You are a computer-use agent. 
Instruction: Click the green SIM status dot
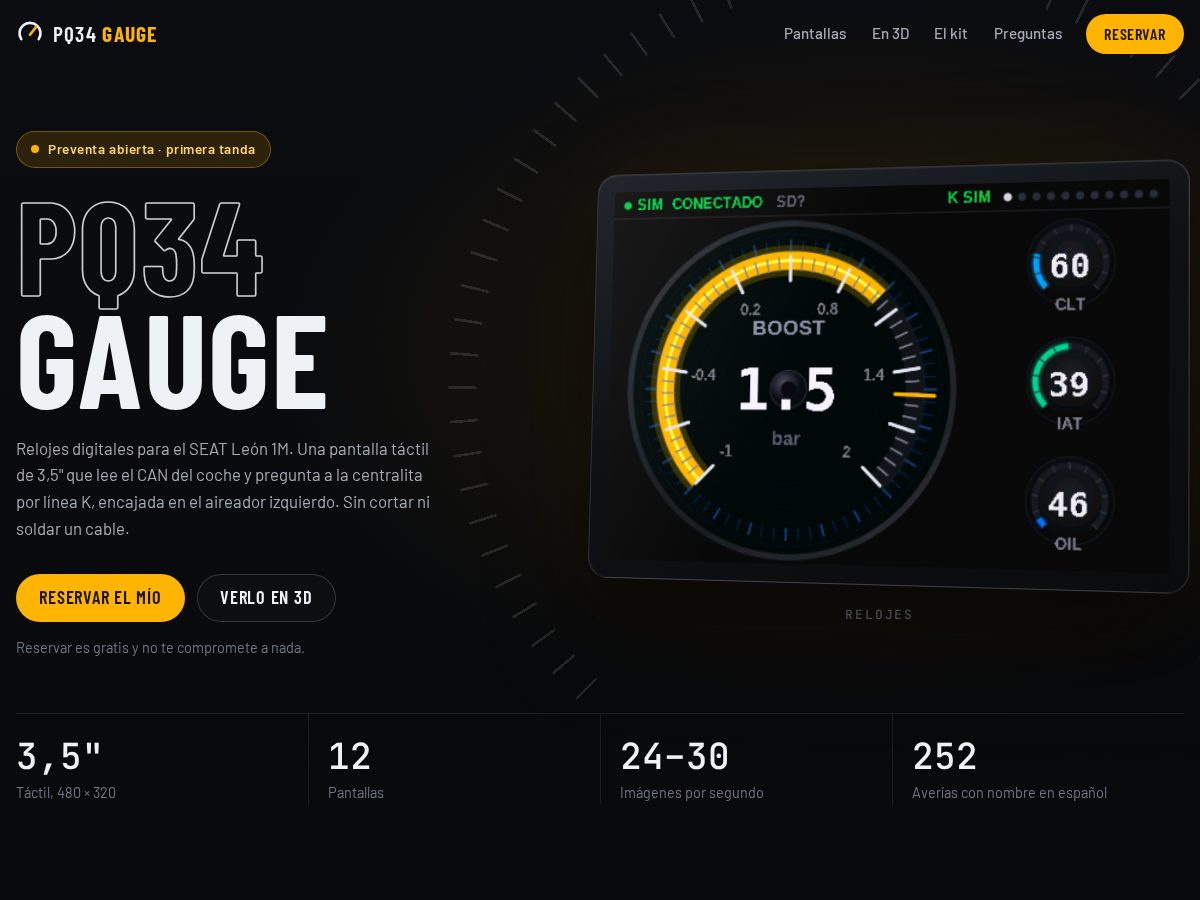pos(628,206)
